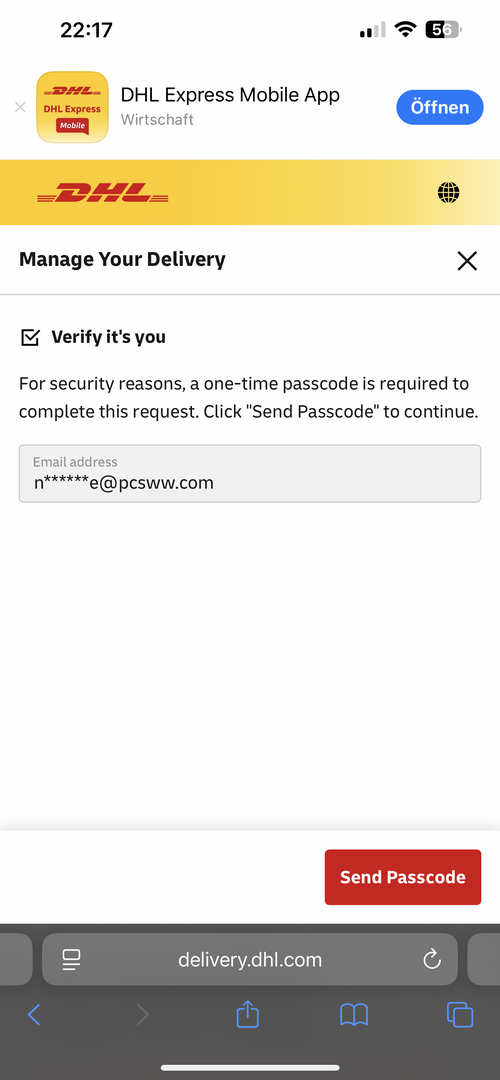Tap the Wi-Fi status icon
The image size is (500, 1080).
[406, 30]
